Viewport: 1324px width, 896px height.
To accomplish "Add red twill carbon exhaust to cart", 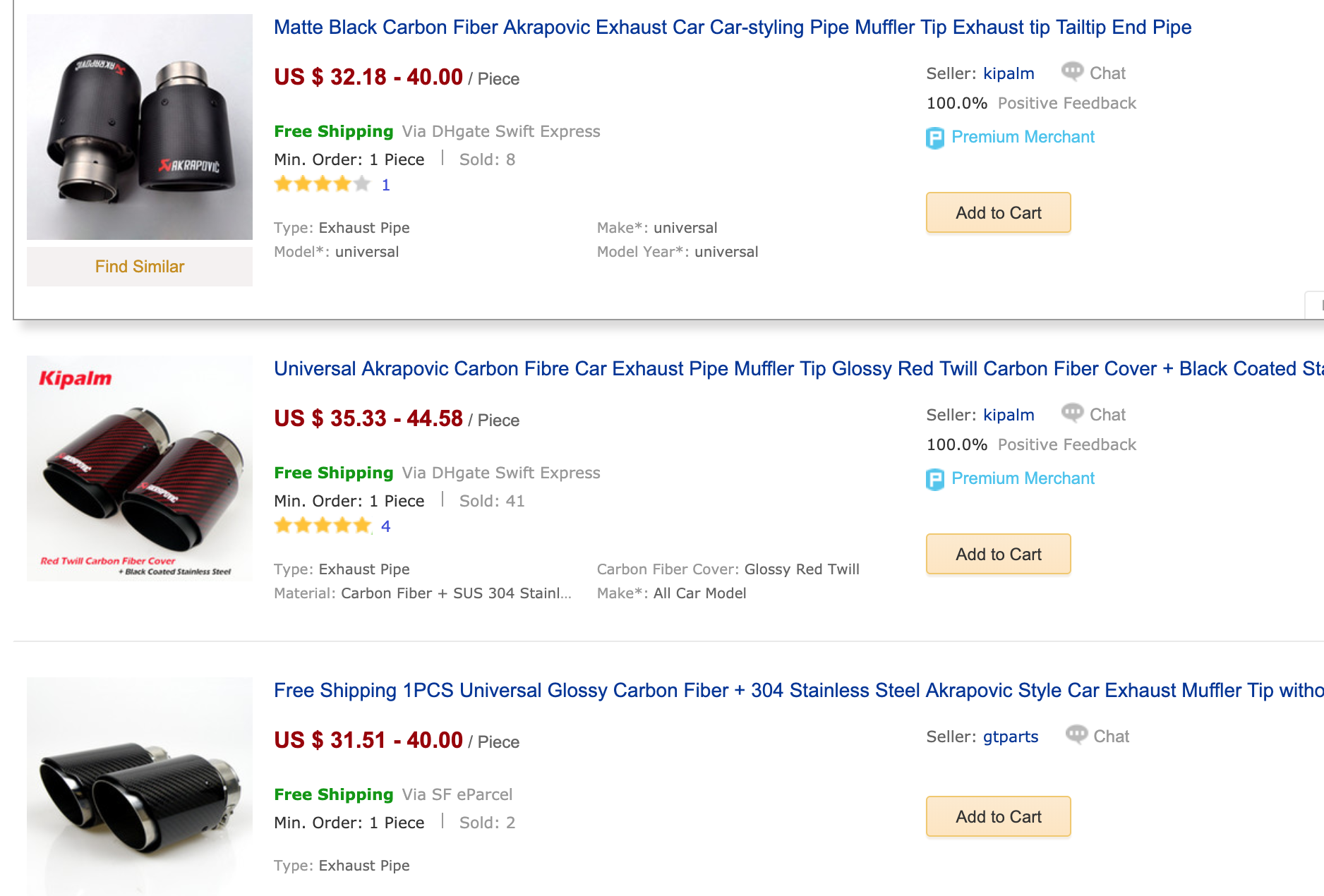I will click(x=998, y=554).
